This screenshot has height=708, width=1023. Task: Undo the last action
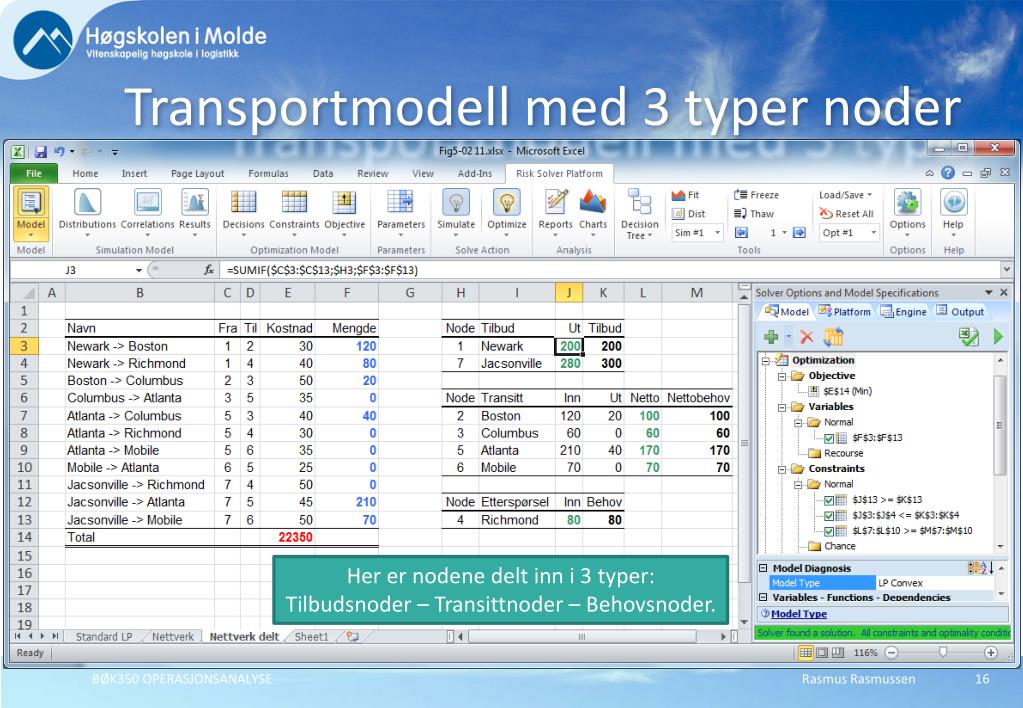pyautogui.click(x=59, y=152)
